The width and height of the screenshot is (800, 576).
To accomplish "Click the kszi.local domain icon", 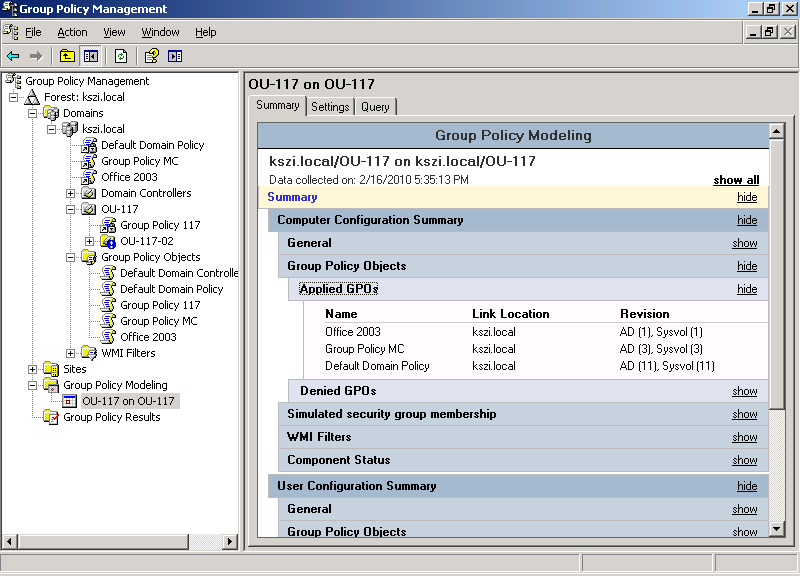I will tap(70, 129).
